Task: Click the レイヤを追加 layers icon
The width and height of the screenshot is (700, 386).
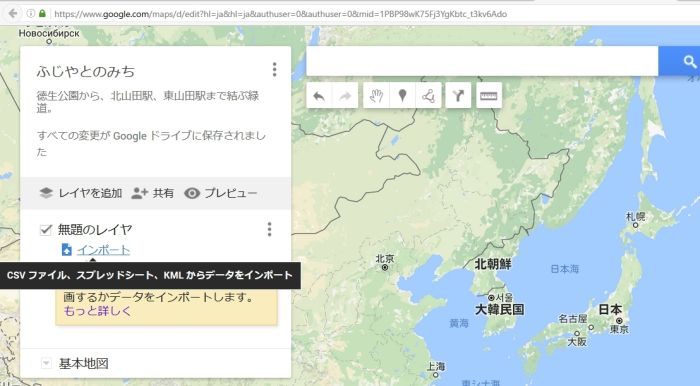Action: (46, 193)
